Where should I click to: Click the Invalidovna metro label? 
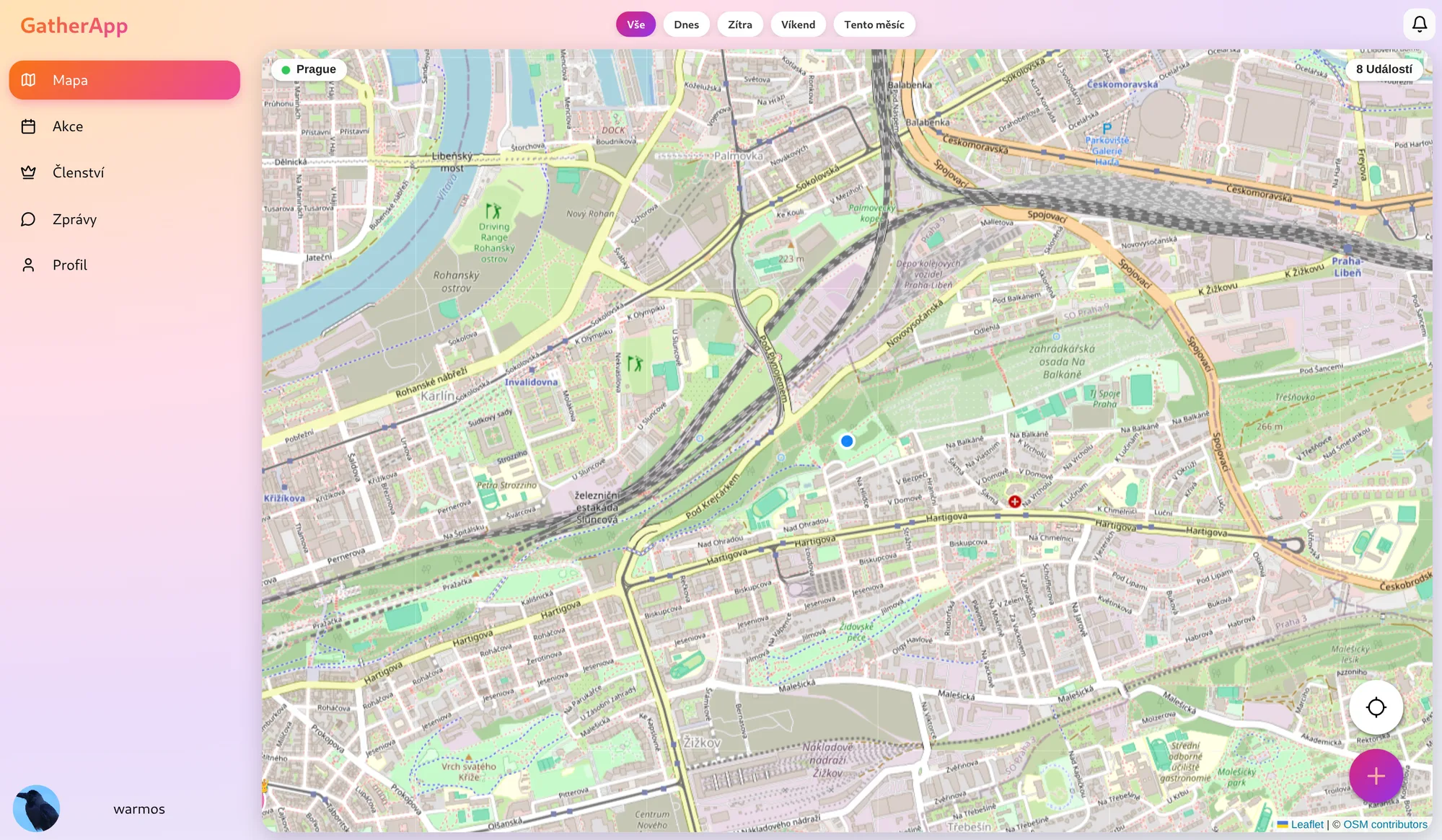(531, 382)
